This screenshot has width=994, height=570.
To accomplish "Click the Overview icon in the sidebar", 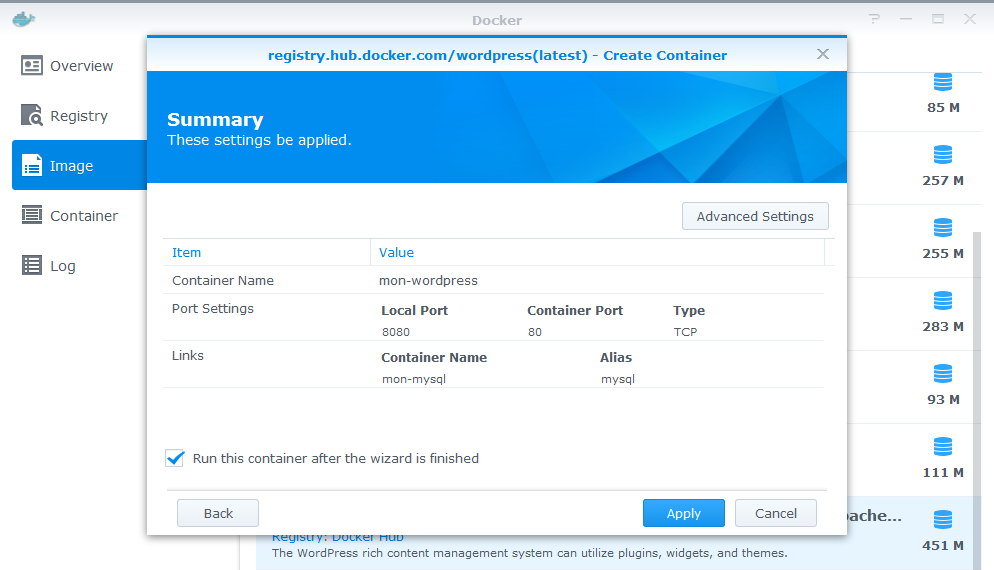I will pyautogui.click(x=32, y=66).
